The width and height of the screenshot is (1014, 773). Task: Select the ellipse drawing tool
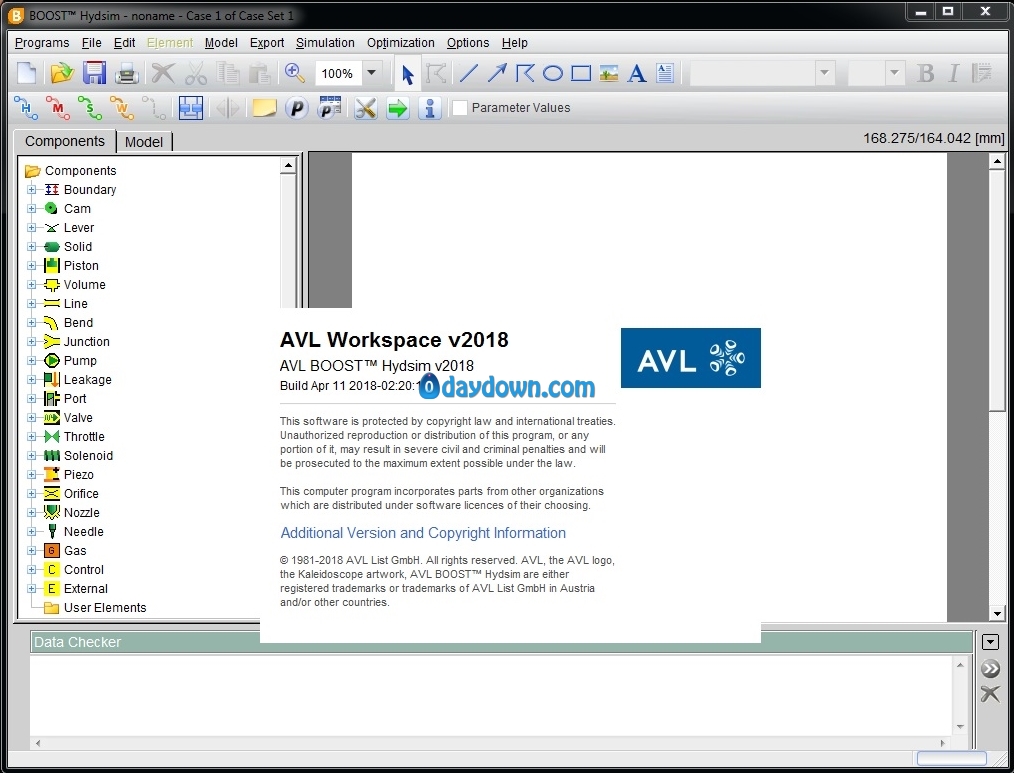click(x=553, y=73)
